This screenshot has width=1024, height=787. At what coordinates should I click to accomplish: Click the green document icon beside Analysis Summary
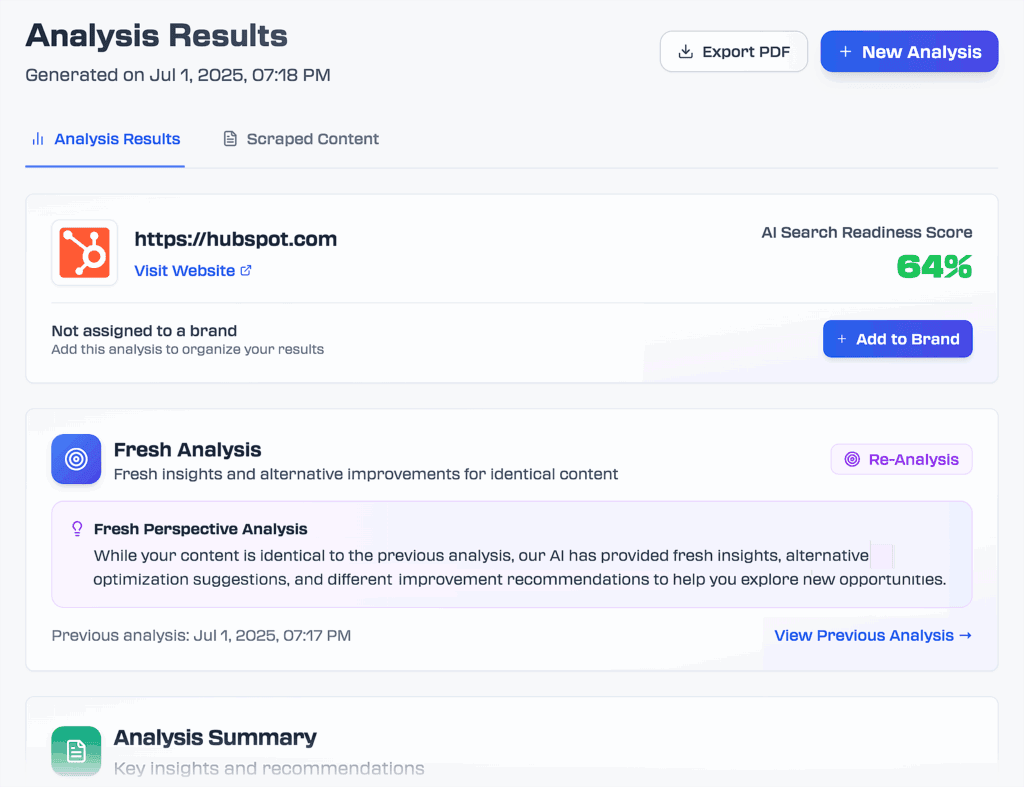tap(76, 751)
